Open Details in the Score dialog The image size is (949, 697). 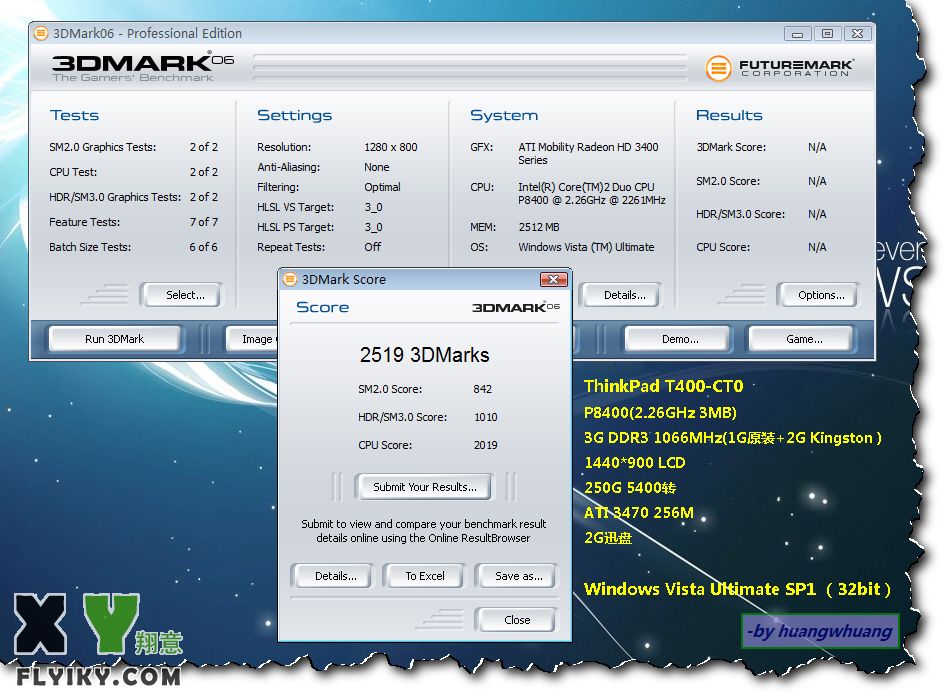tap(332, 576)
